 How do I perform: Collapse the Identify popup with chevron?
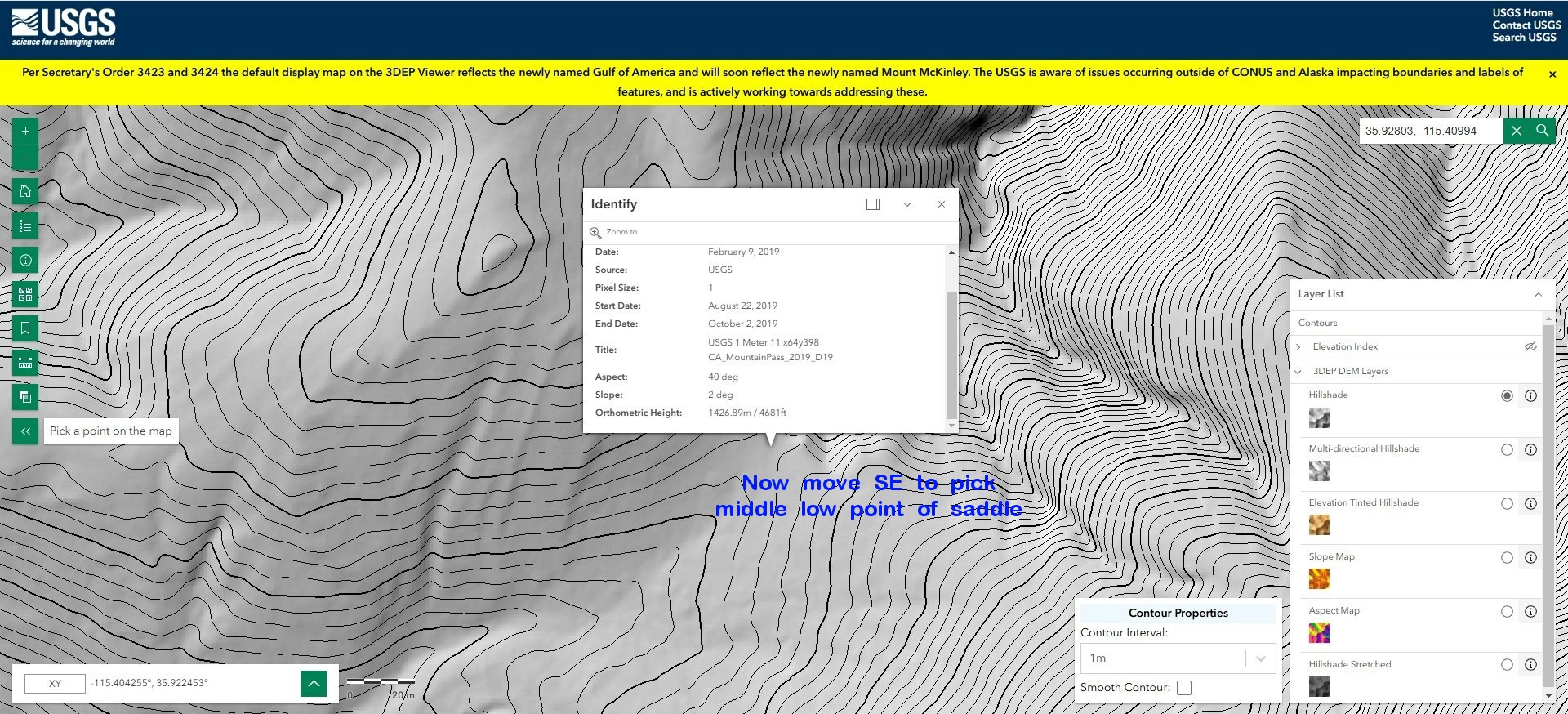(x=907, y=204)
